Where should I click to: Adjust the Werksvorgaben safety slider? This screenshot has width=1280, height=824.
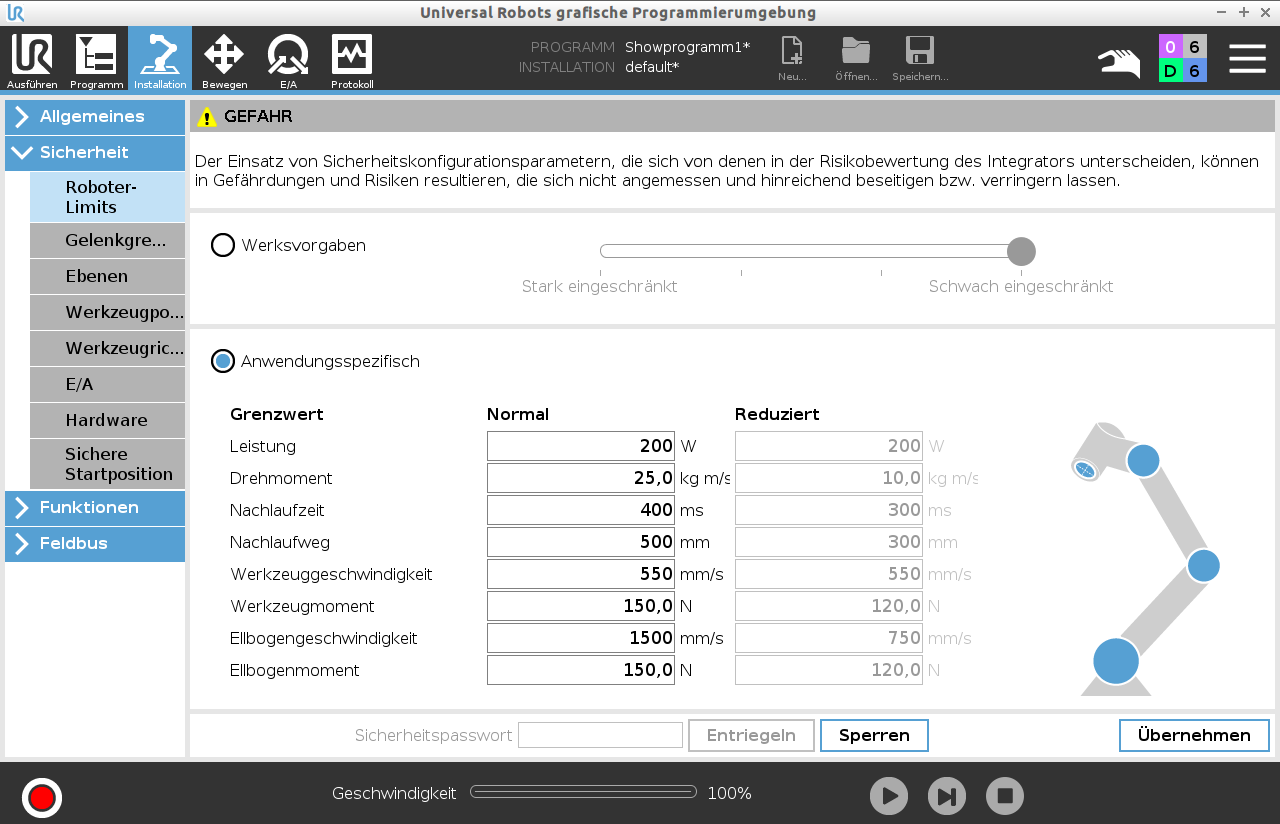click(x=1021, y=251)
